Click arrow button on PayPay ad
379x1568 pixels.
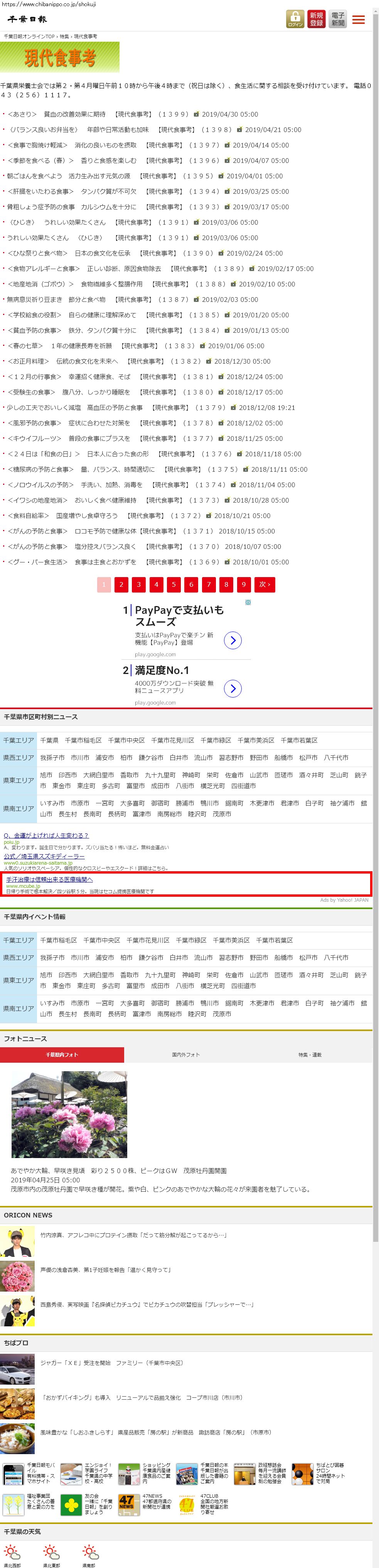pyautogui.click(x=232, y=640)
